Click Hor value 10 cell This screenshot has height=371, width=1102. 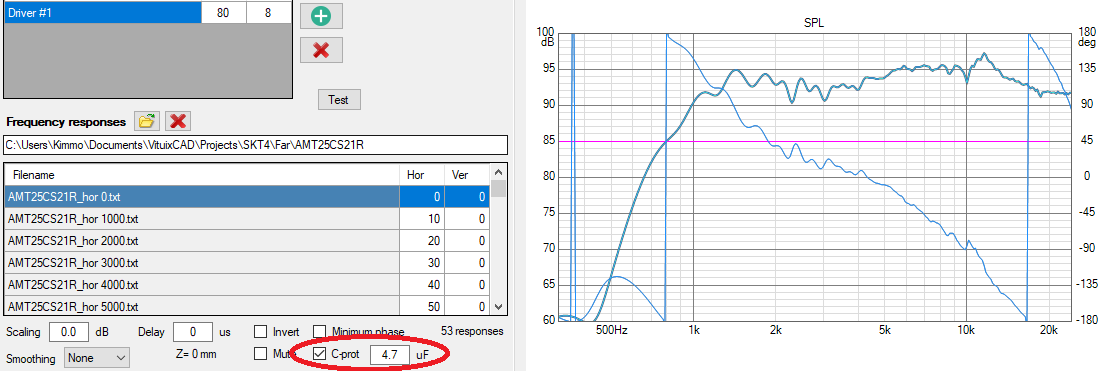422,219
